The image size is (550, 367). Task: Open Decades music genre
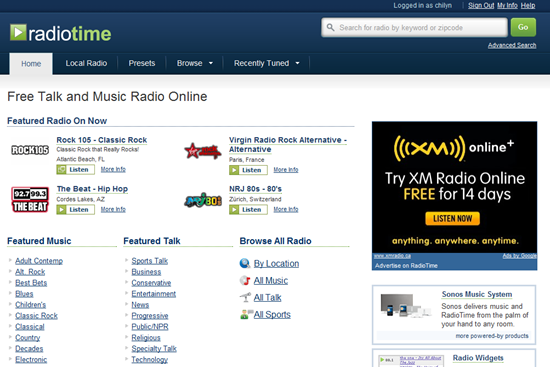coord(29,348)
